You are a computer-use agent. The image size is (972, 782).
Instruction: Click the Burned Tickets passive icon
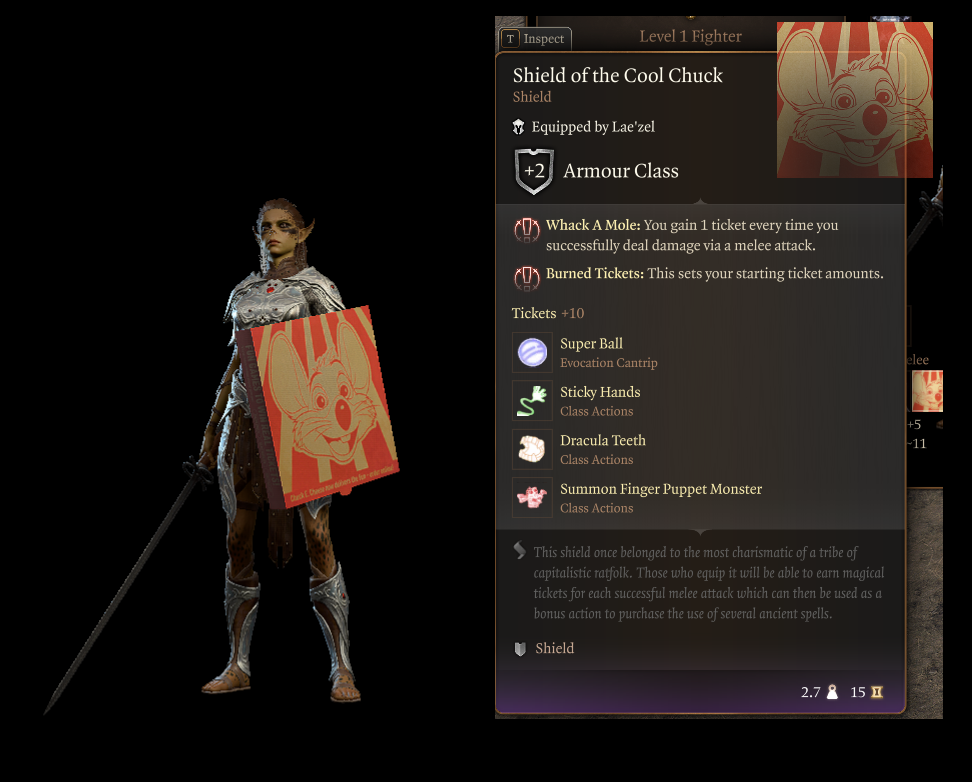pyautogui.click(x=526, y=278)
